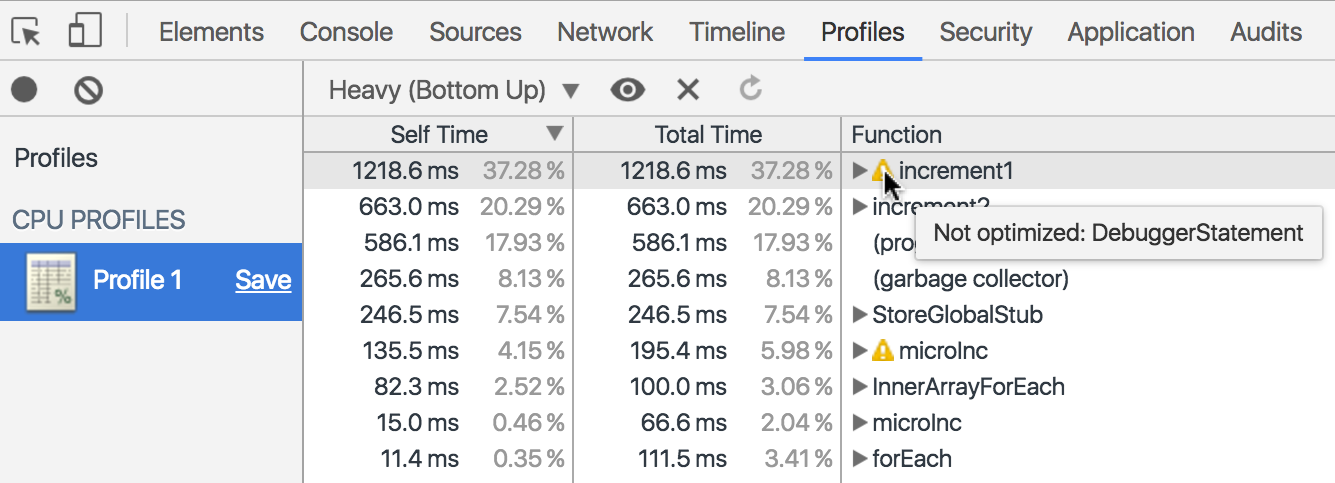Click the CPU PROFILES section label
Image resolution: width=1335 pixels, height=483 pixels.
99,220
